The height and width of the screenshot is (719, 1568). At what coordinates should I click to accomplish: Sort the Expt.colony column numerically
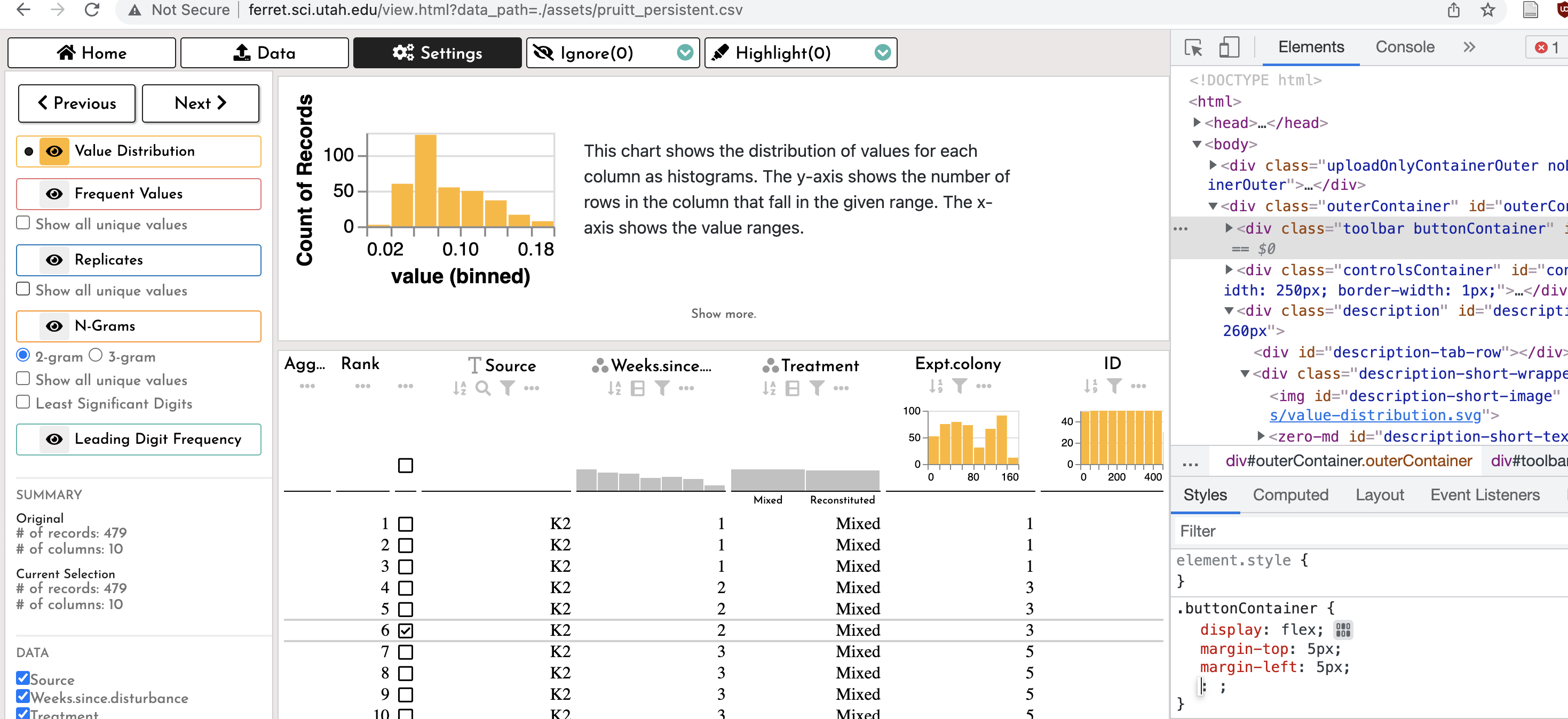click(936, 386)
